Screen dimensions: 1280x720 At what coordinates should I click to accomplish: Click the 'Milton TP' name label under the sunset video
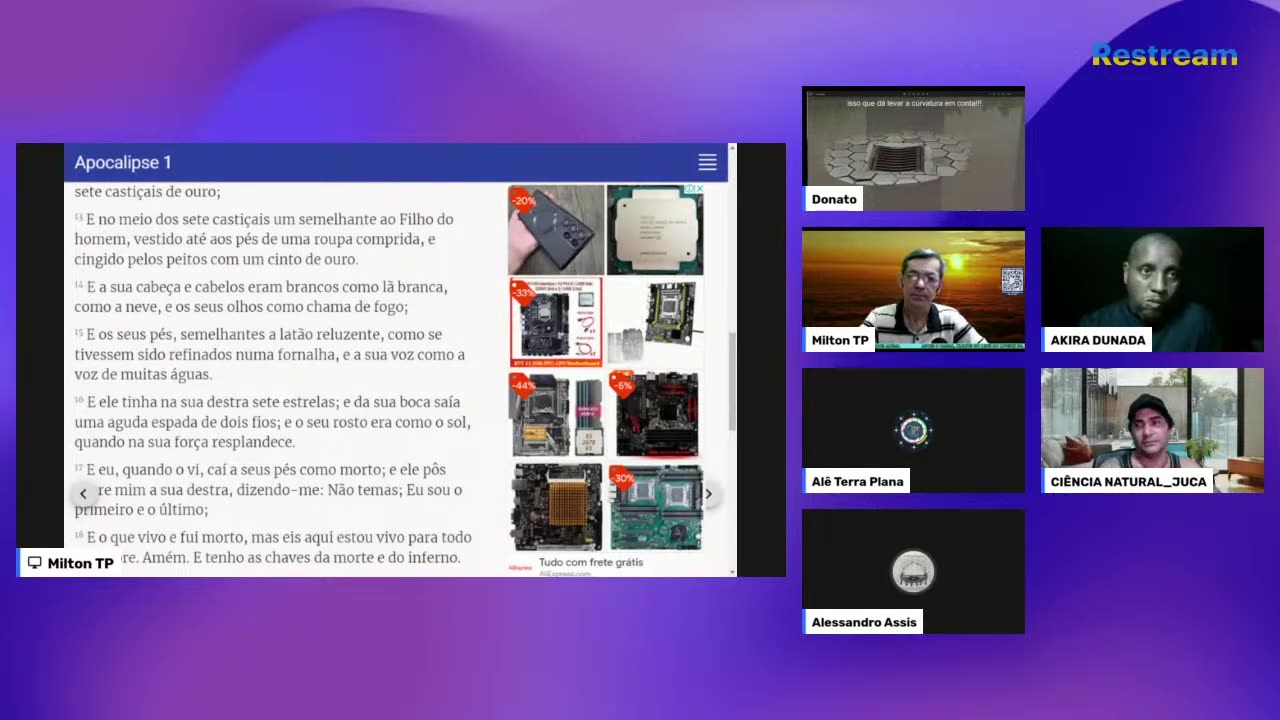click(x=840, y=340)
